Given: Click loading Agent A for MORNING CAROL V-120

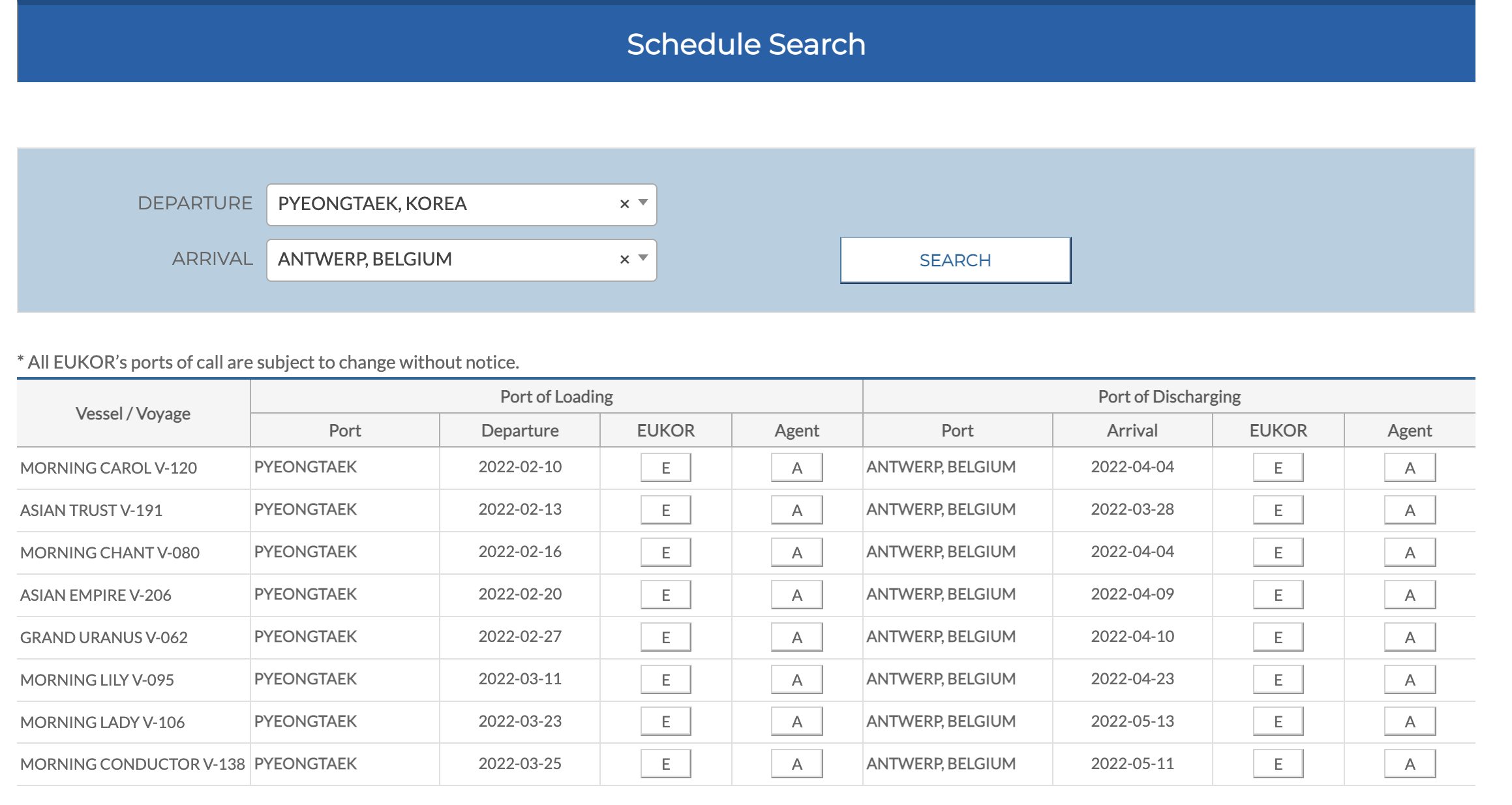Looking at the screenshot, I should pyautogui.click(x=796, y=468).
